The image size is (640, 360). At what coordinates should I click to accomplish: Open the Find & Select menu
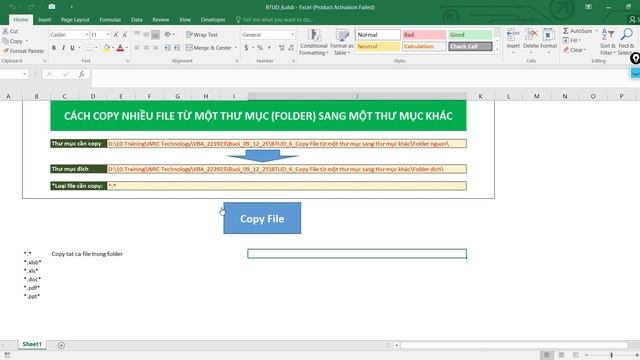626,42
